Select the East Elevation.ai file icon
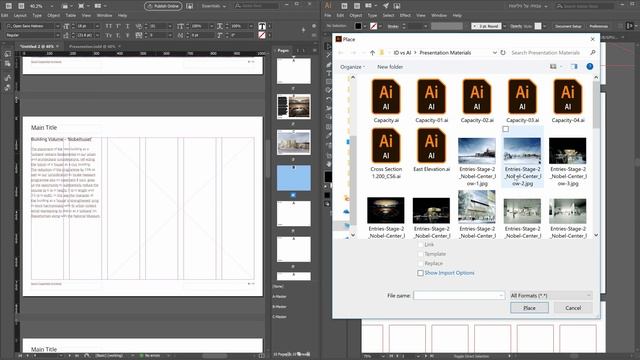 point(431,145)
